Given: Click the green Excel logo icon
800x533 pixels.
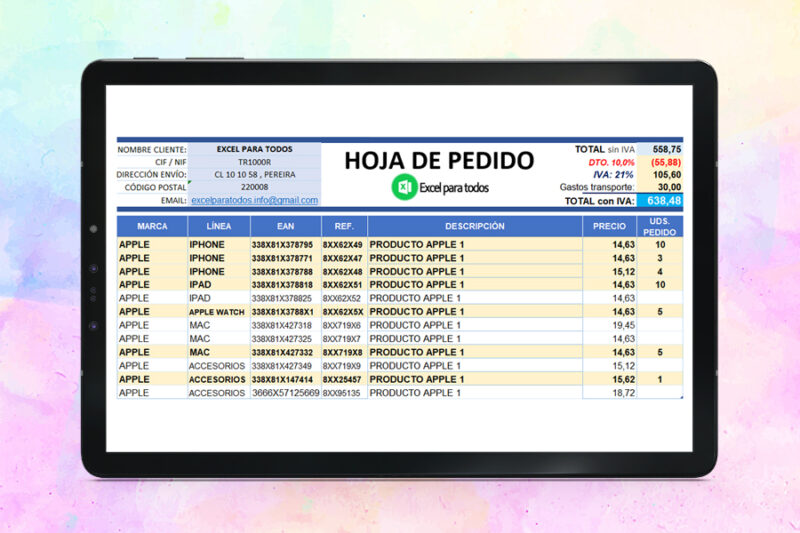Looking at the screenshot, I should pyautogui.click(x=405, y=187).
